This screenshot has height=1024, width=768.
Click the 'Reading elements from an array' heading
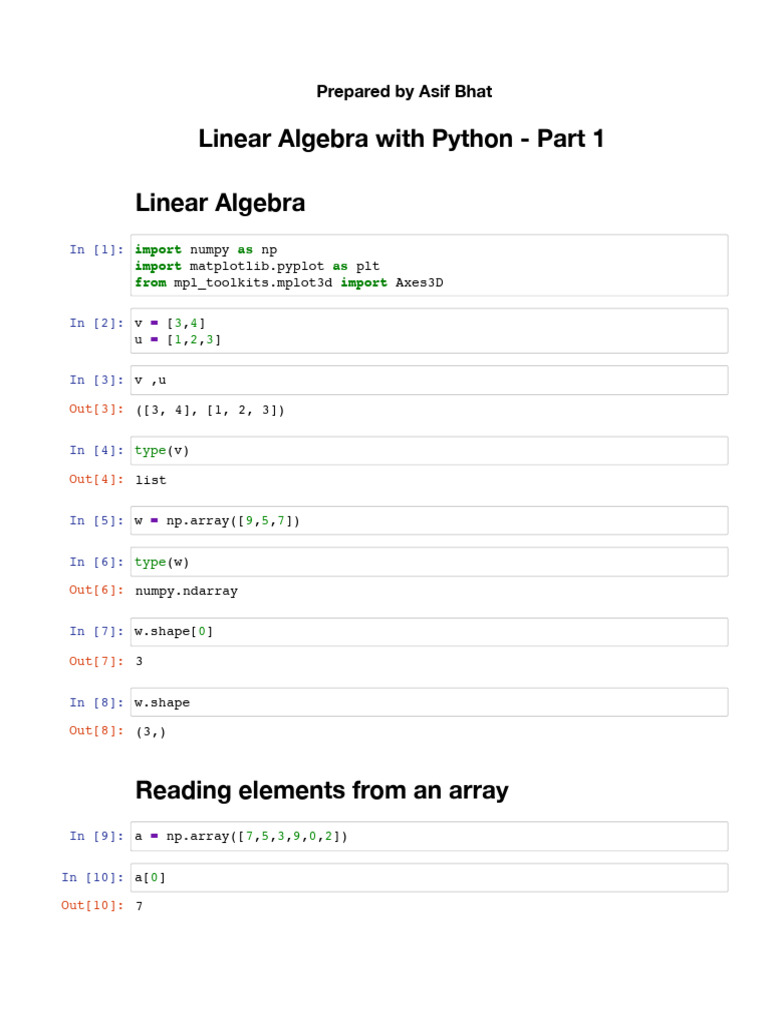pyautogui.click(x=322, y=790)
